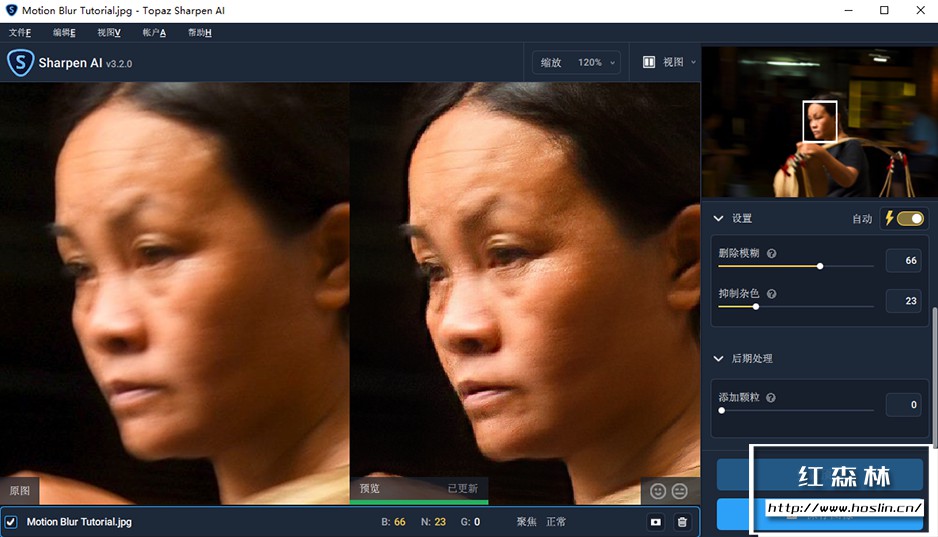Open the 帮助 menu
The height and width of the screenshot is (537, 938).
[199, 33]
